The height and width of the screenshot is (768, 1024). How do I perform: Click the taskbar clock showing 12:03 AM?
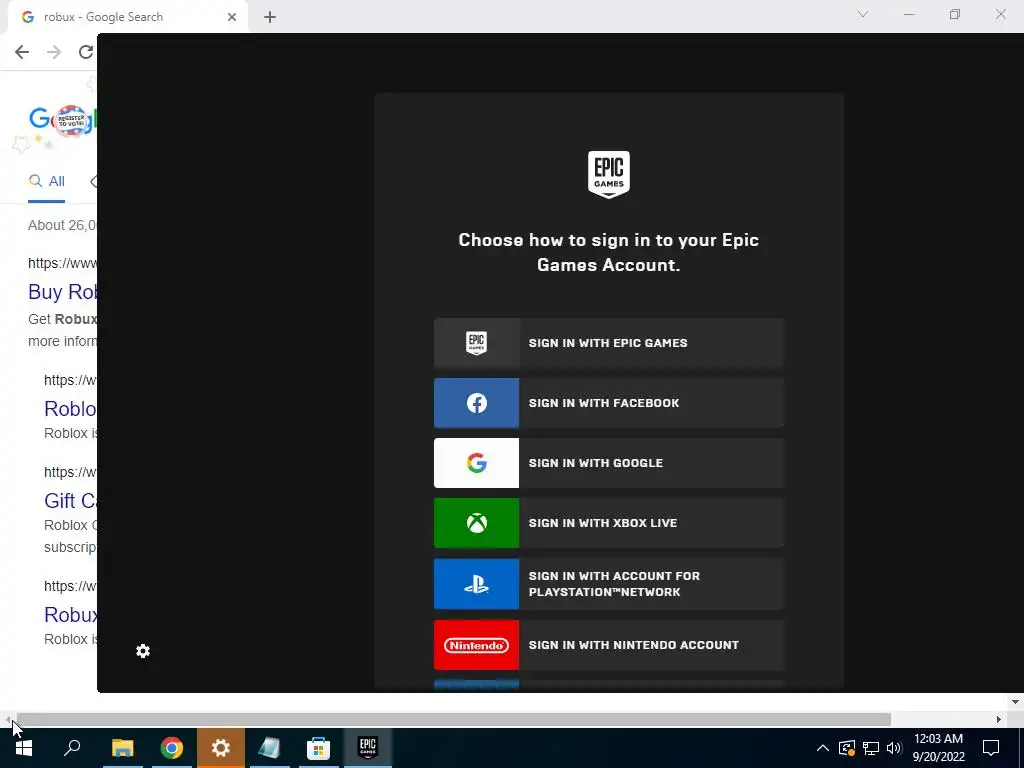click(x=938, y=748)
